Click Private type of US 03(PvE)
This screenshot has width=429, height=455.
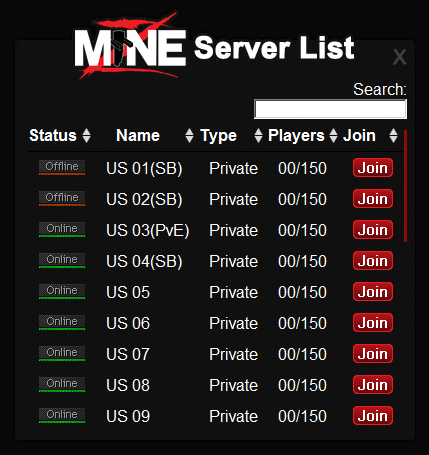pos(234,230)
